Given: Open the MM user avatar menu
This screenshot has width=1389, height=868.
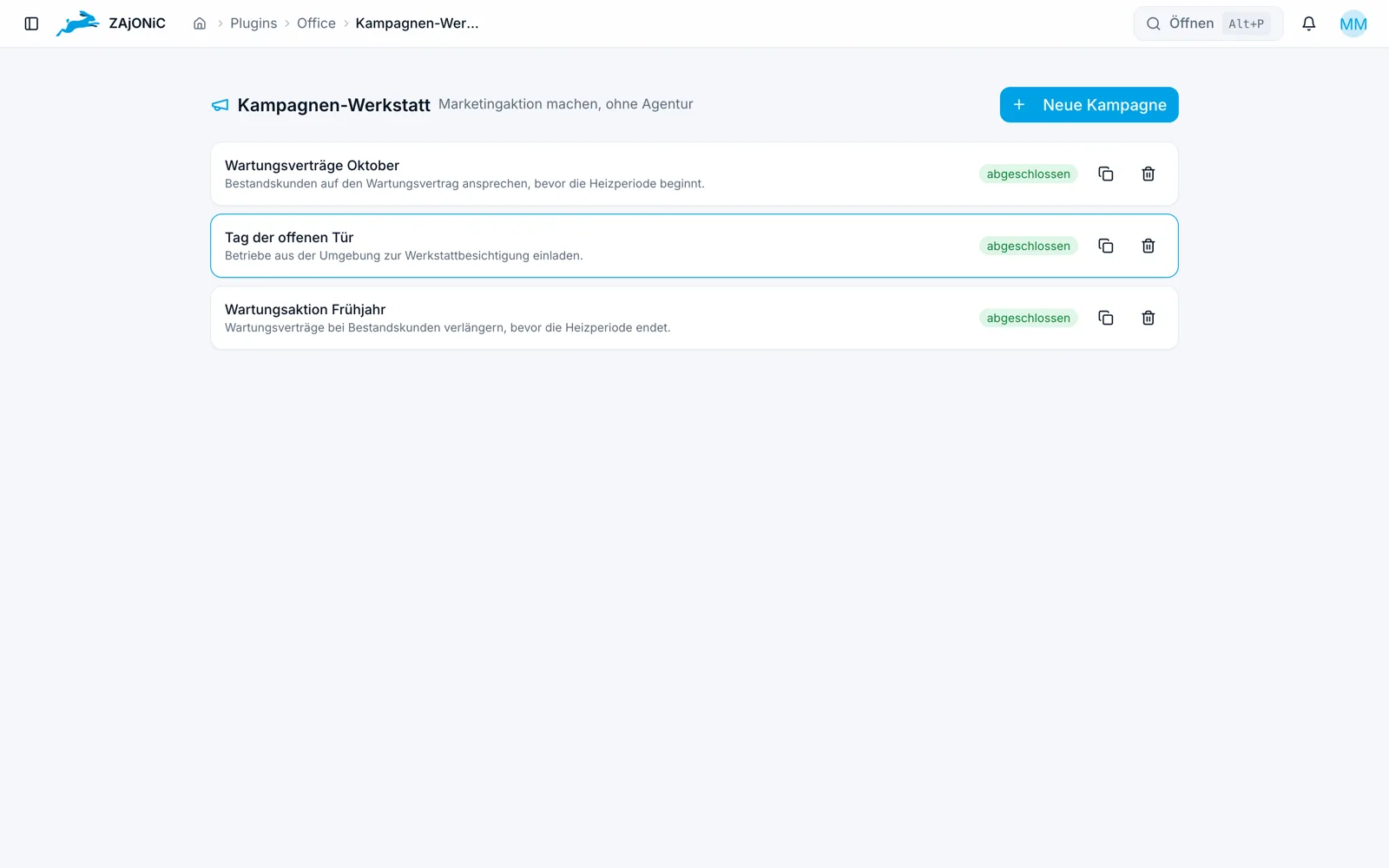Looking at the screenshot, I should pos(1353,23).
